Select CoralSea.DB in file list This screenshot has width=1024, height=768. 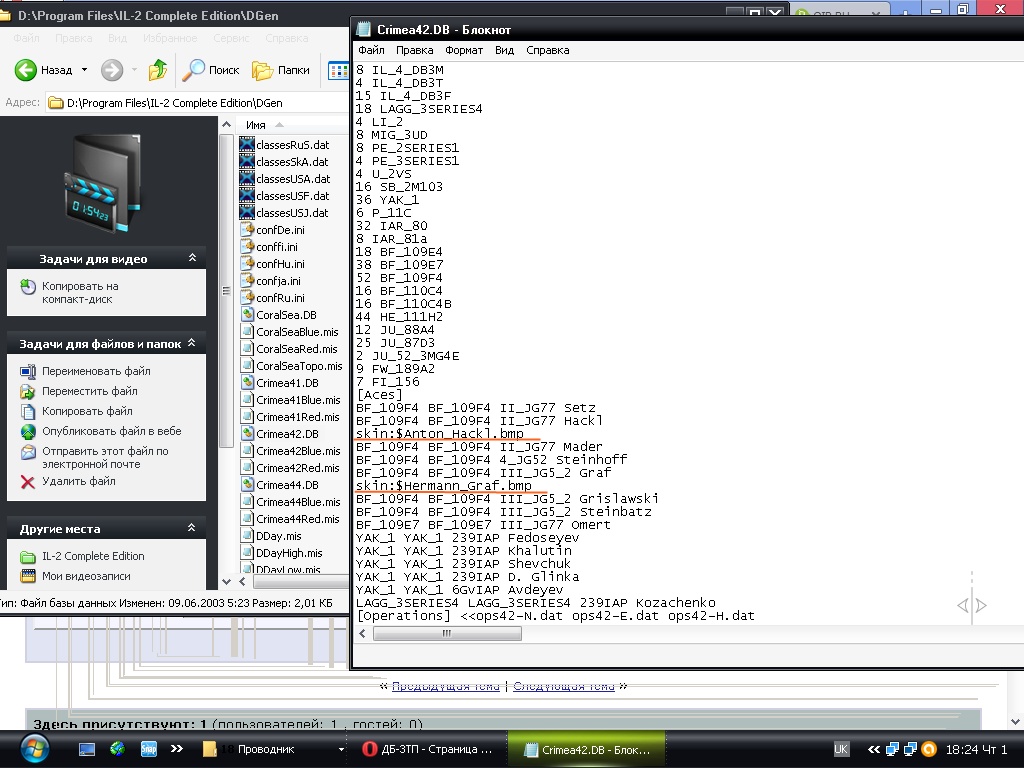285,315
